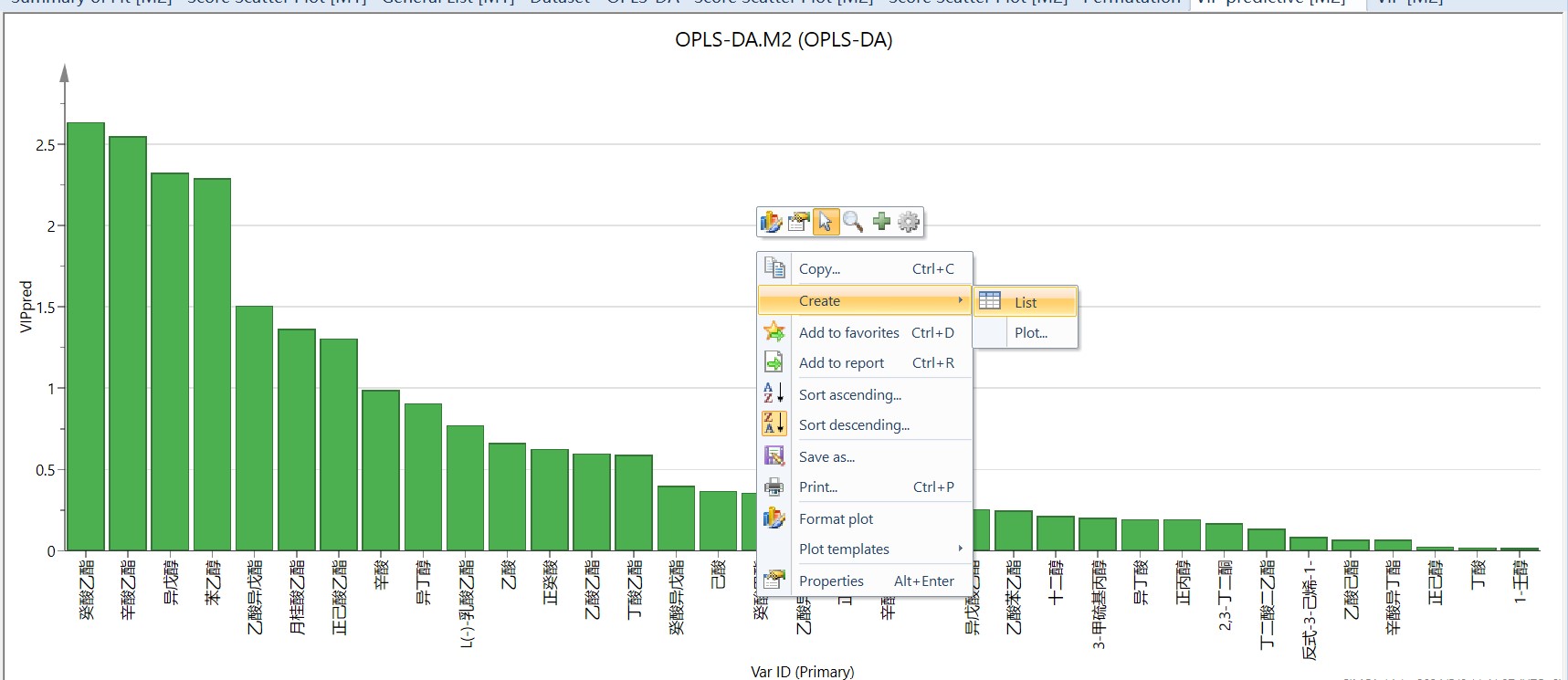The height and width of the screenshot is (680, 1568).
Task: Open Properties from the context menu list
Action: (x=830, y=581)
